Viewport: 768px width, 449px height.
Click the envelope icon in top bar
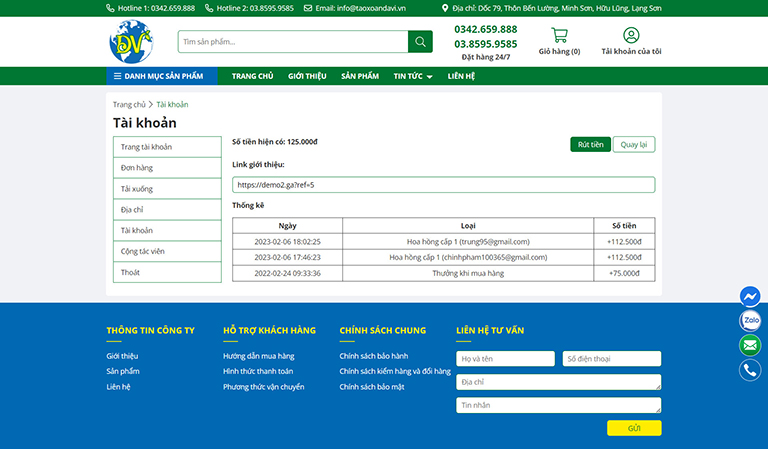(308, 8)
